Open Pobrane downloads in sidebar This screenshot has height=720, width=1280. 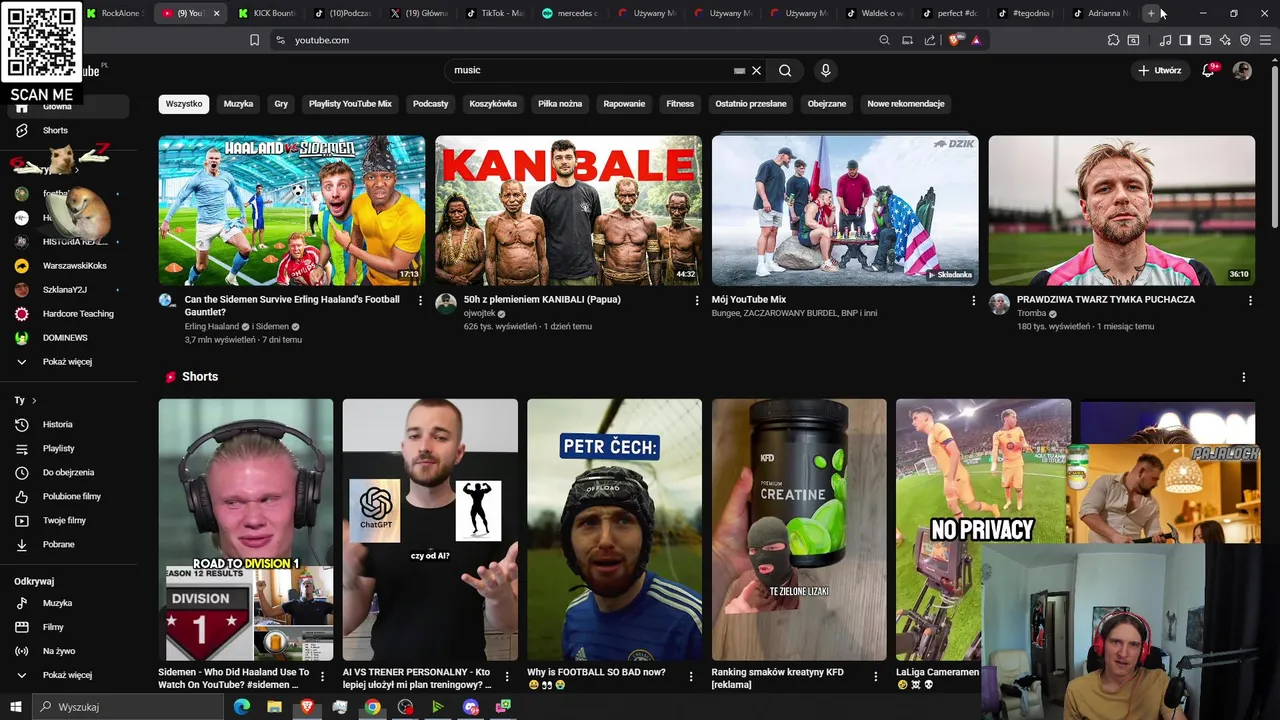click(58, 544)
